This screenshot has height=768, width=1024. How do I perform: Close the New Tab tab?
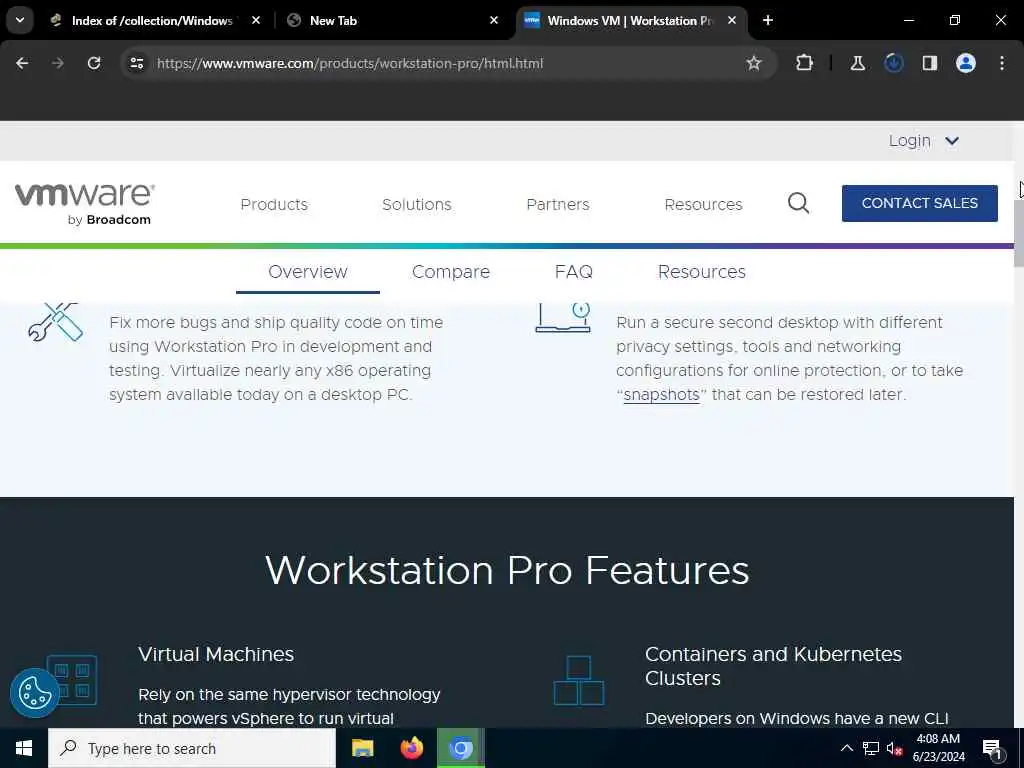(494, 20)
